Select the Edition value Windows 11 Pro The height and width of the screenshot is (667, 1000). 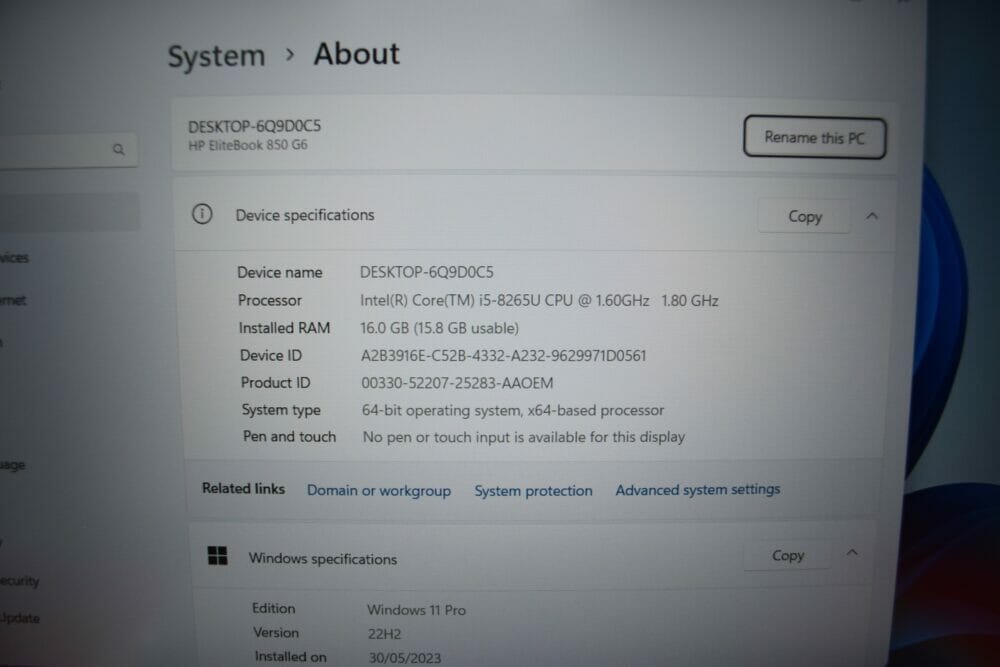pyautogui.click(x=416, y=610)
